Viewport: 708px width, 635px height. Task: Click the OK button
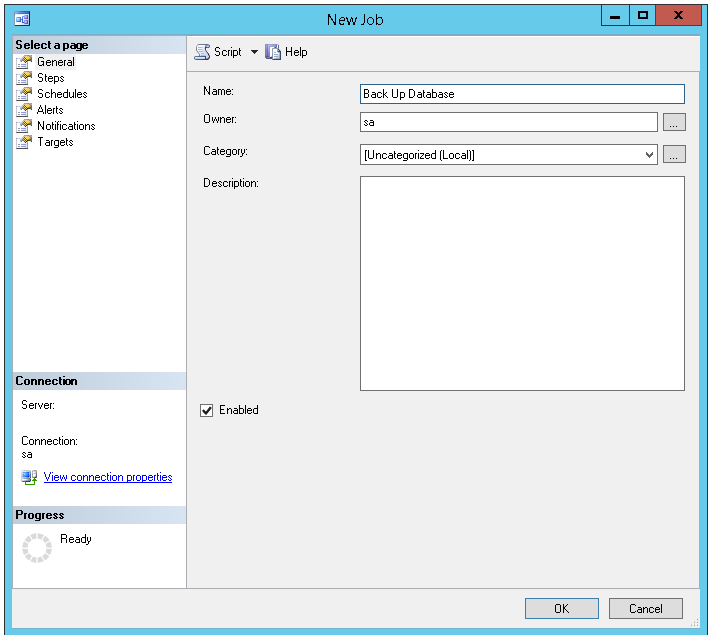(x=562, y=608)
